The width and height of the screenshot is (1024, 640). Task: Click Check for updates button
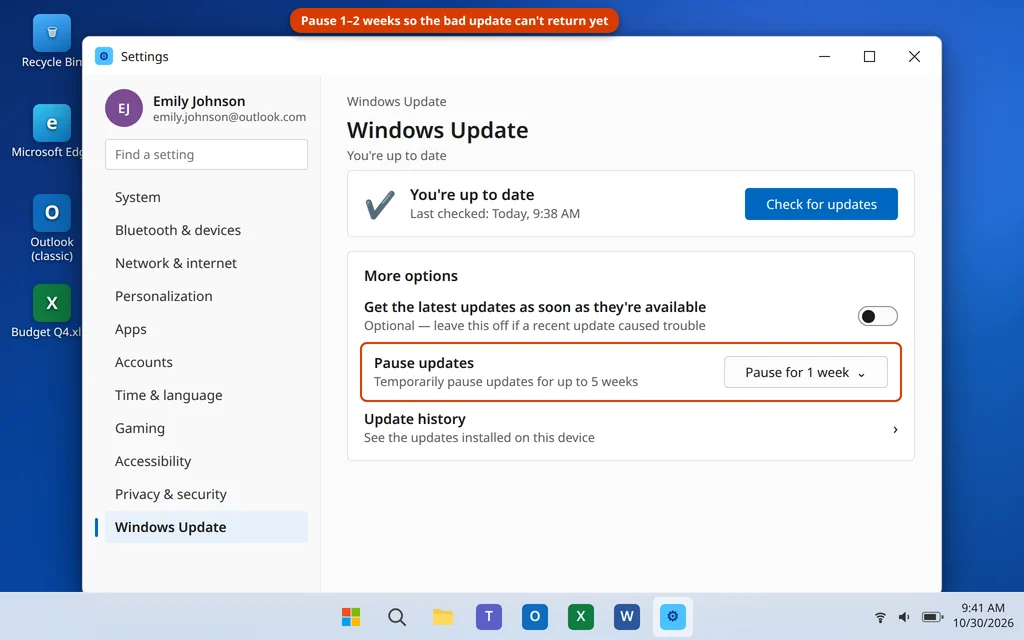821,204
